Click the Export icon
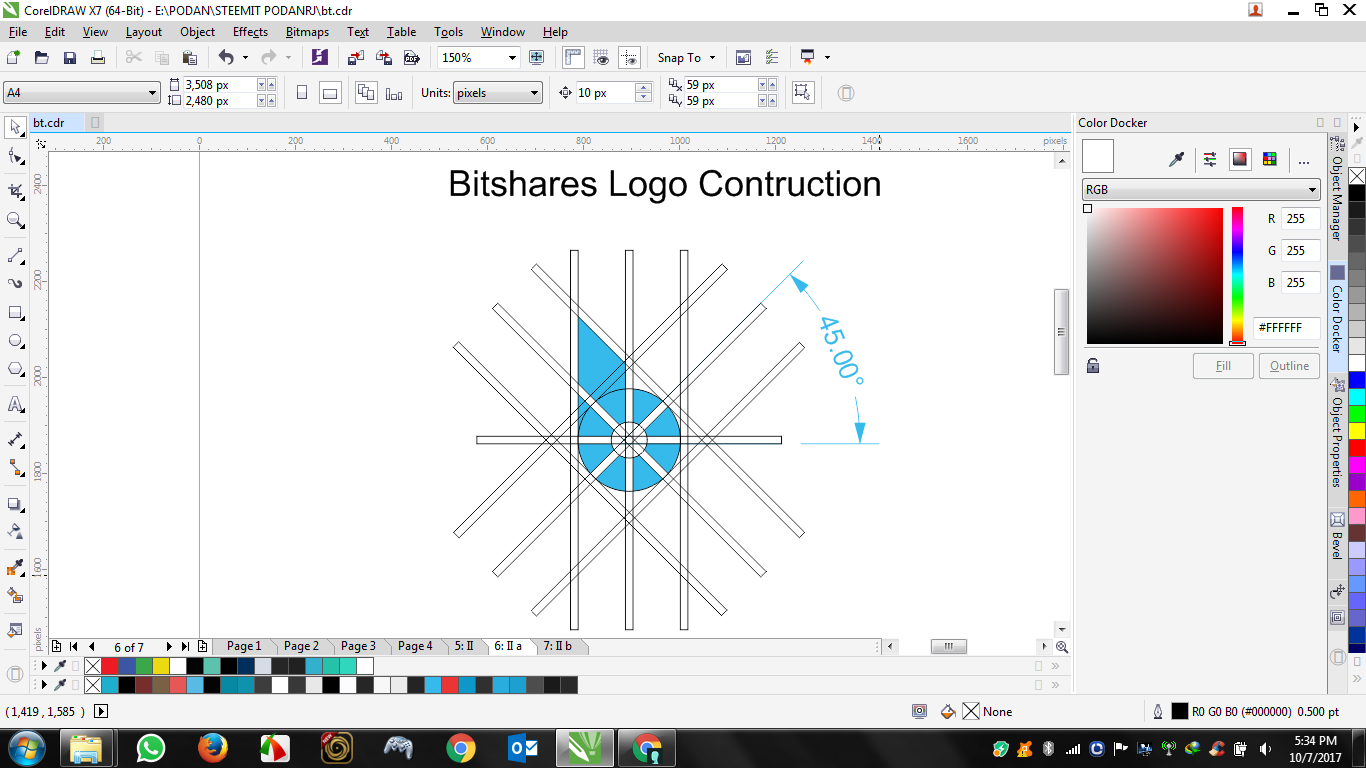The width and height of the screenshot is (1366, 768). (383, 58)
